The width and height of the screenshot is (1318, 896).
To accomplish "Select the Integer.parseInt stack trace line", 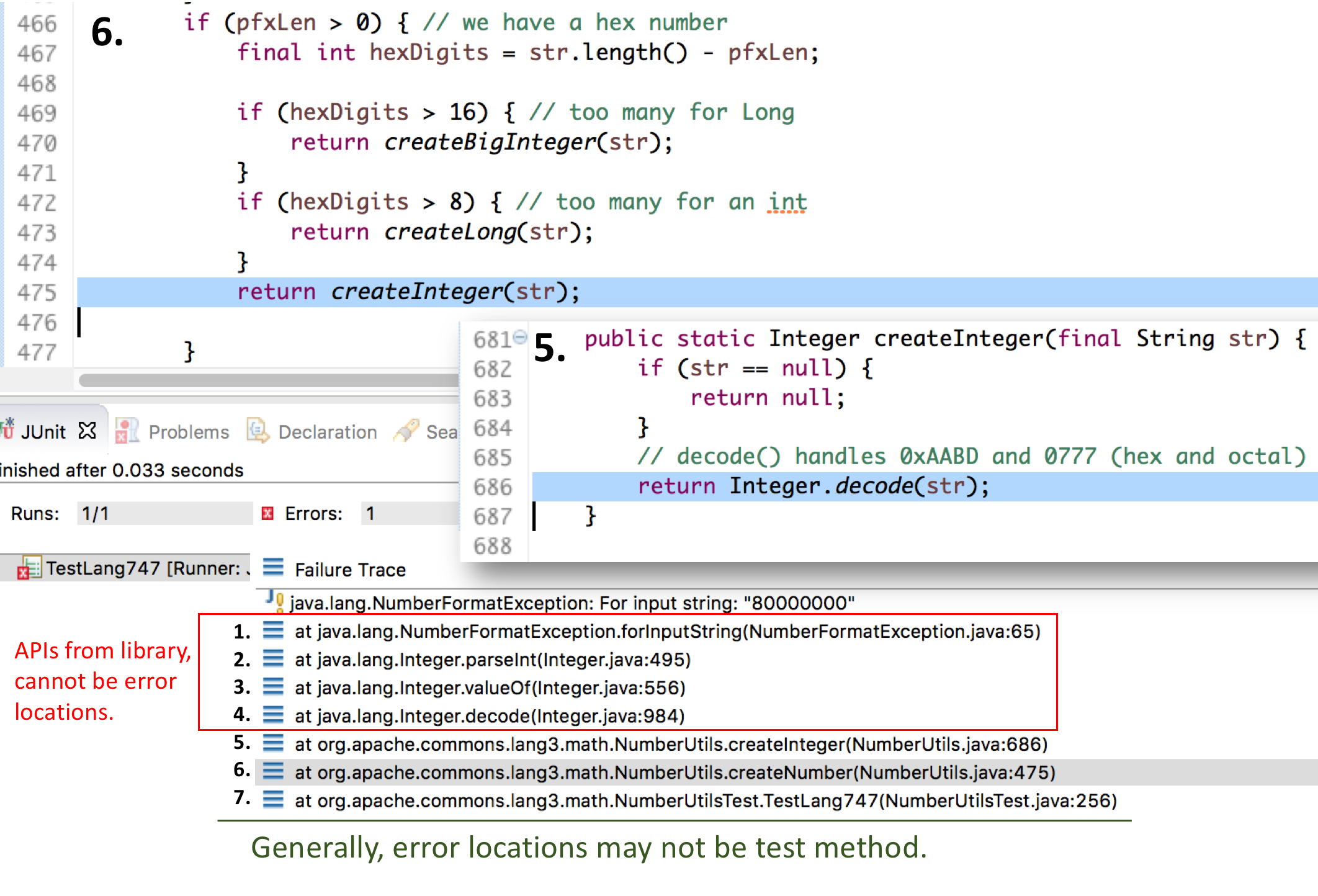I will point(493,660).
